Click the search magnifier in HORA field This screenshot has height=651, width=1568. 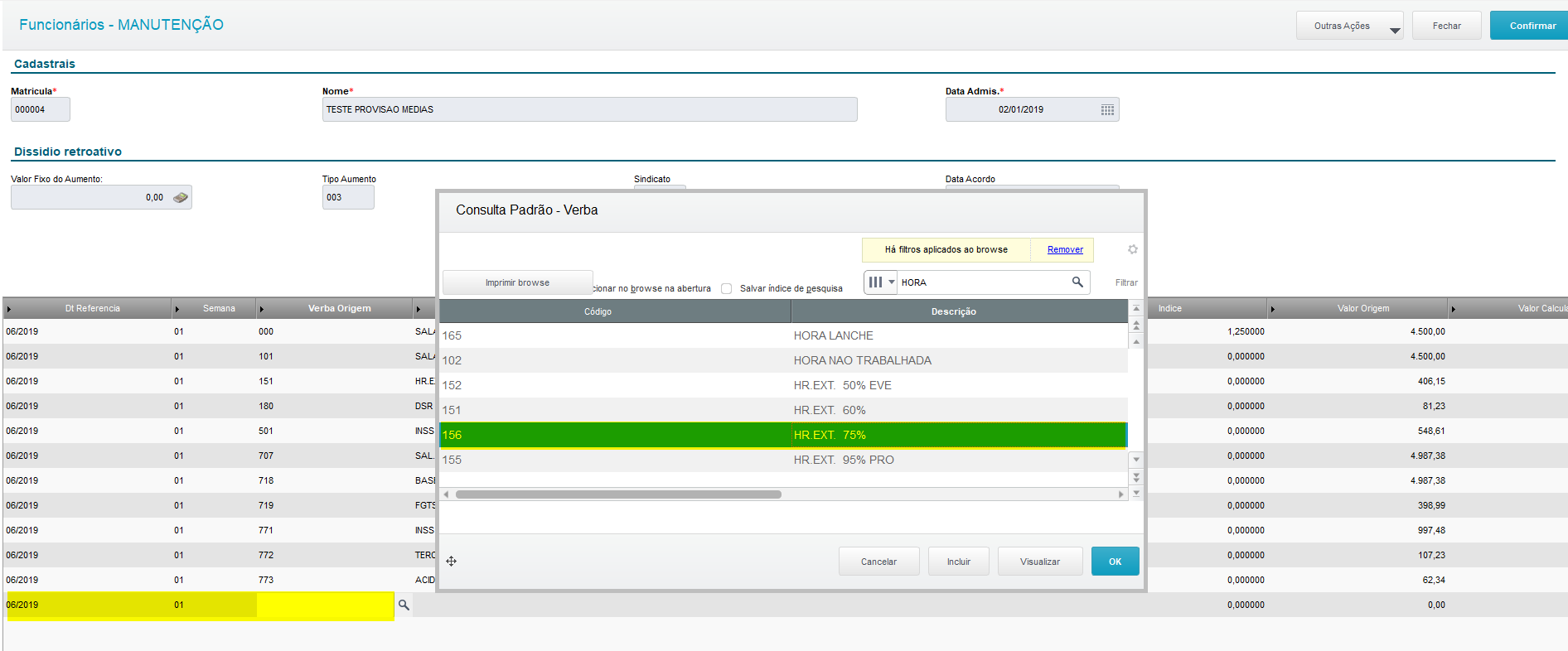tap(1077, 282)
